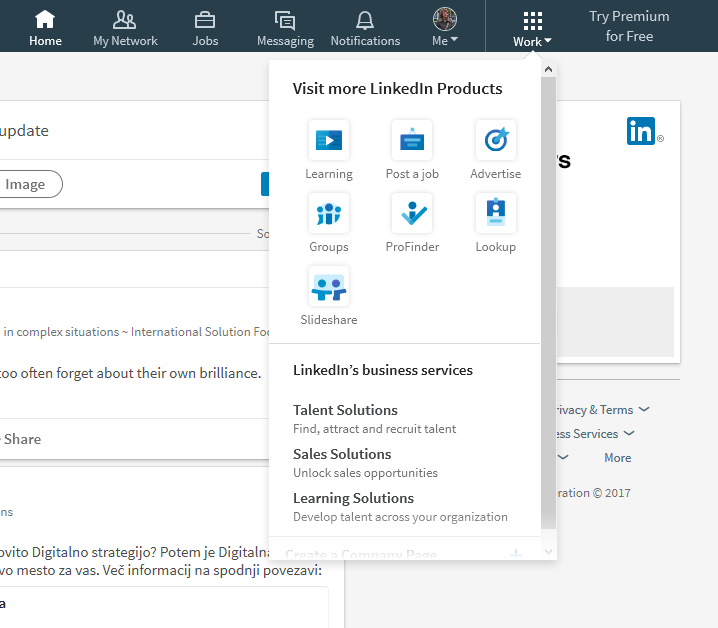Click the Post a job icon

(x=412, y=141)
